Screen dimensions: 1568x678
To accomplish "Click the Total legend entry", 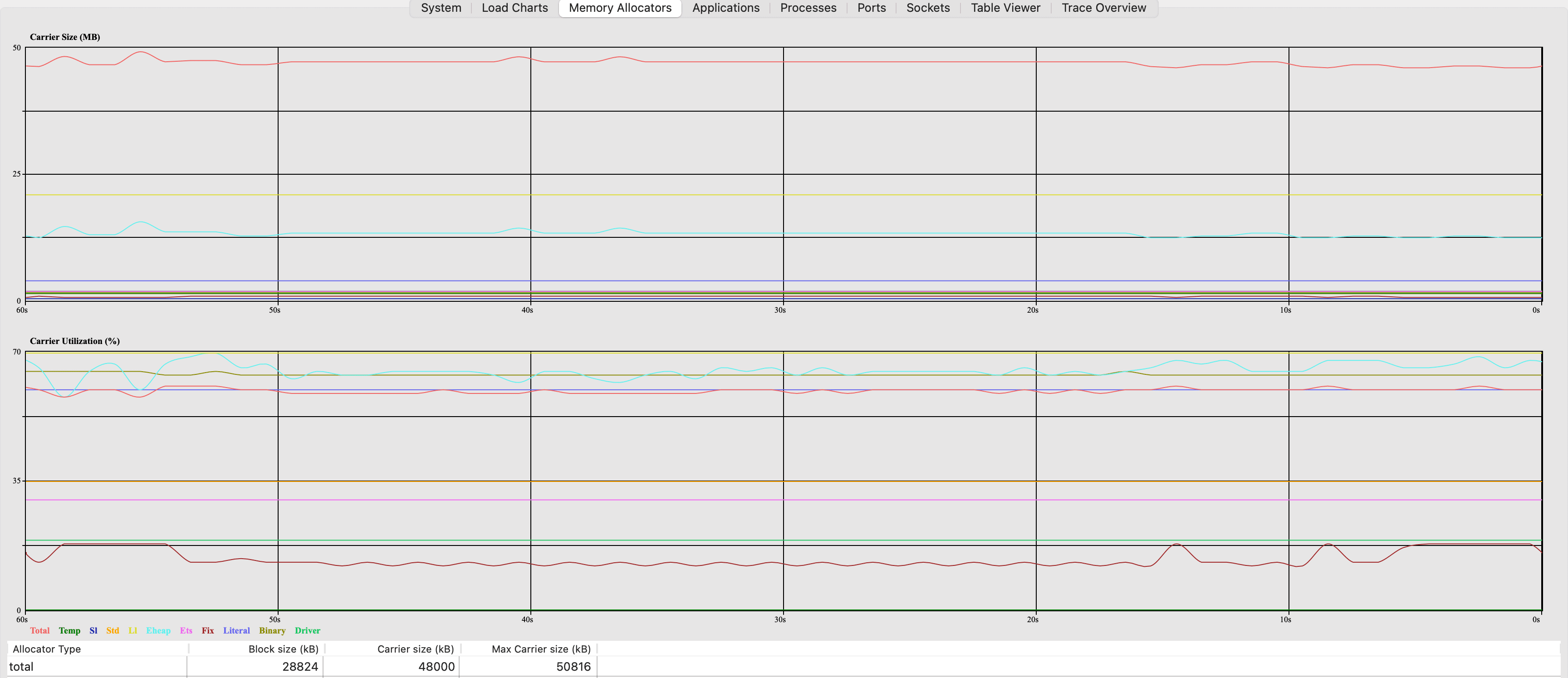I will point(40,630).
